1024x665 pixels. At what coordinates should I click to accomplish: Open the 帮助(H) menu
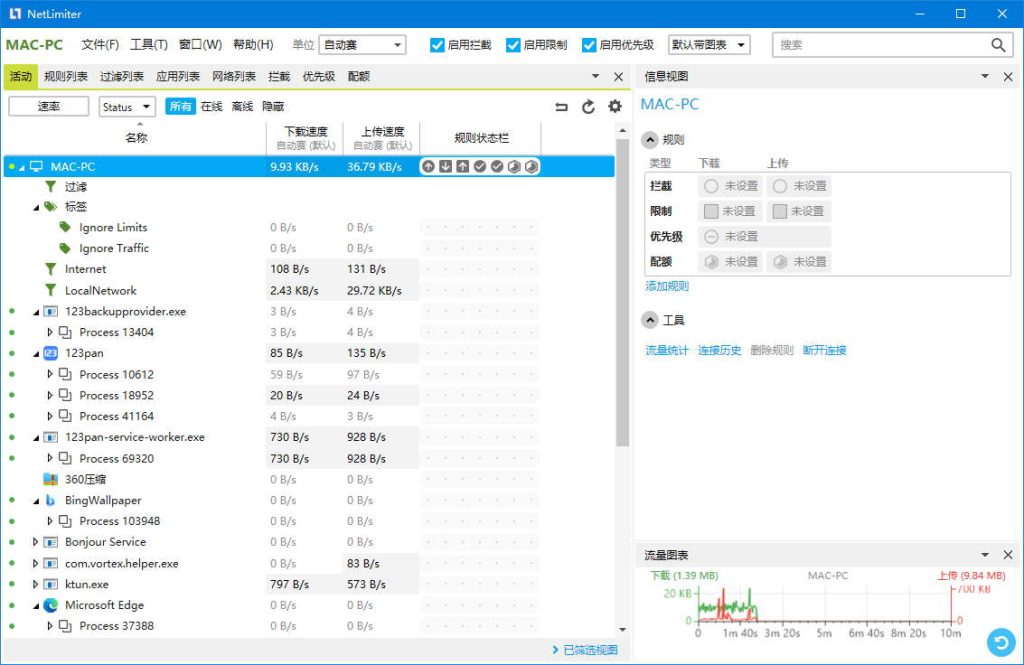point(253,45)
